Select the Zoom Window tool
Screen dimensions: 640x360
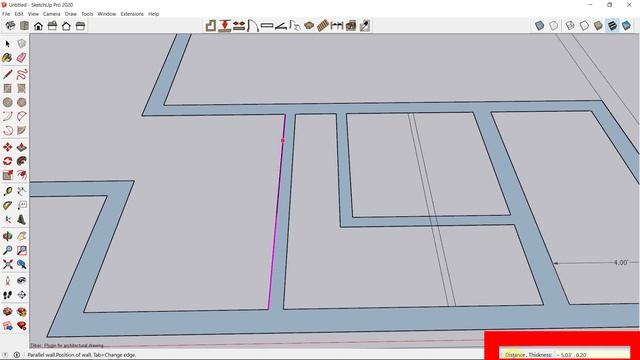tap(22, 250)
